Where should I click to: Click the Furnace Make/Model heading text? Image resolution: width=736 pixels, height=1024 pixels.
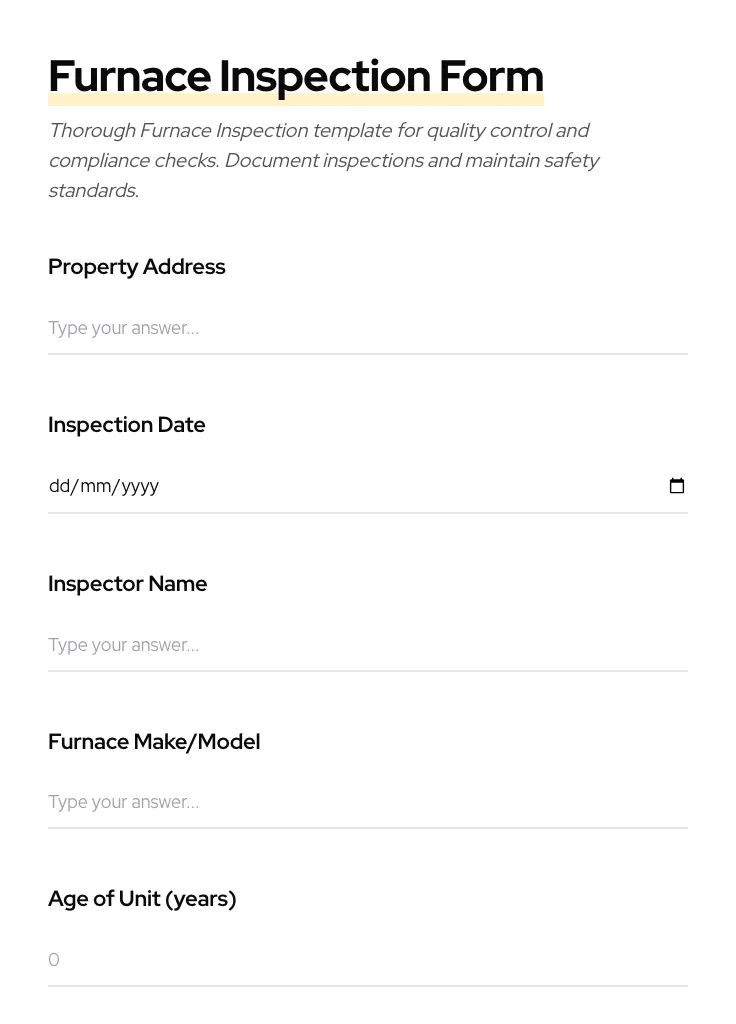pyautogui.click(x=154, y=741)
